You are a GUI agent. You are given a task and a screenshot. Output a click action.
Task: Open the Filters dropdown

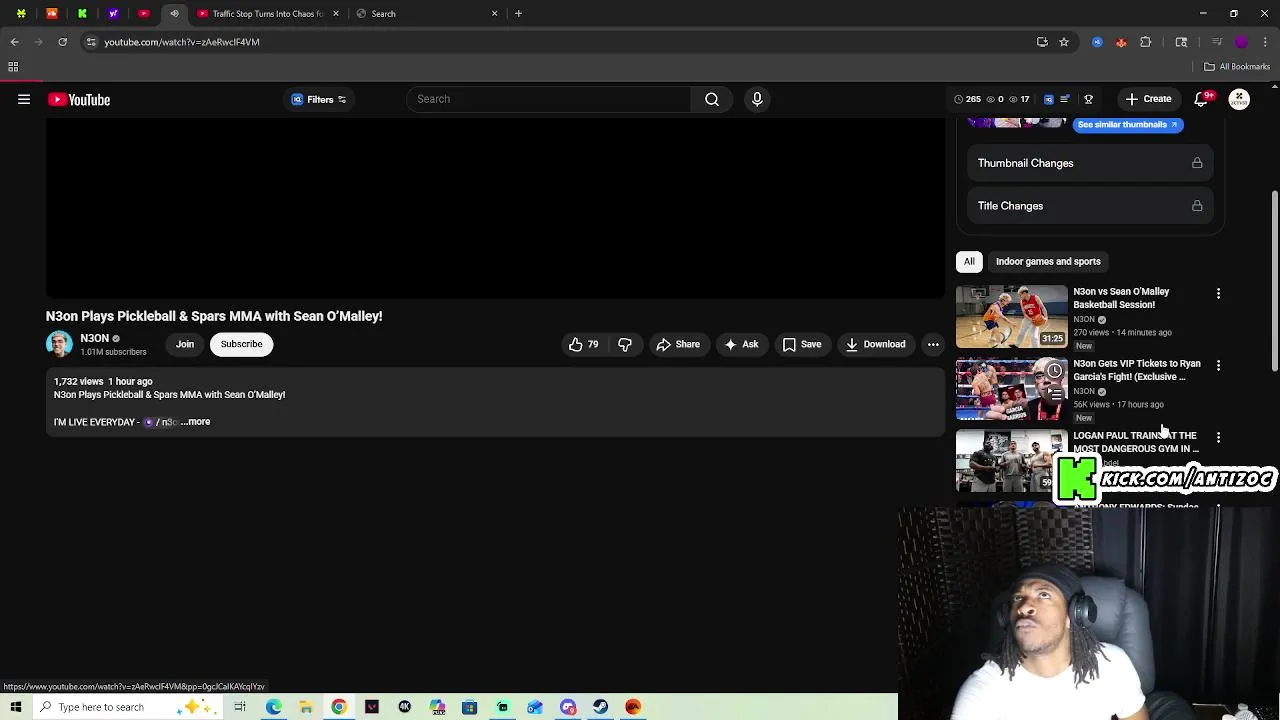pos(319,99)
